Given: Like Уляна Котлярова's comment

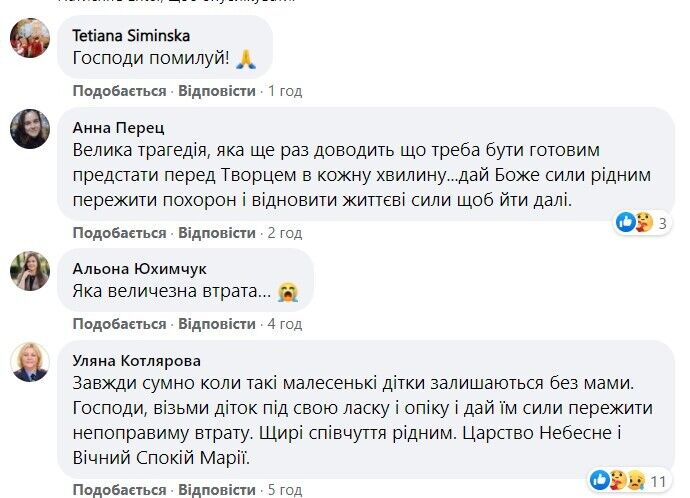Looking at the screenshot, I should point(119,491).
